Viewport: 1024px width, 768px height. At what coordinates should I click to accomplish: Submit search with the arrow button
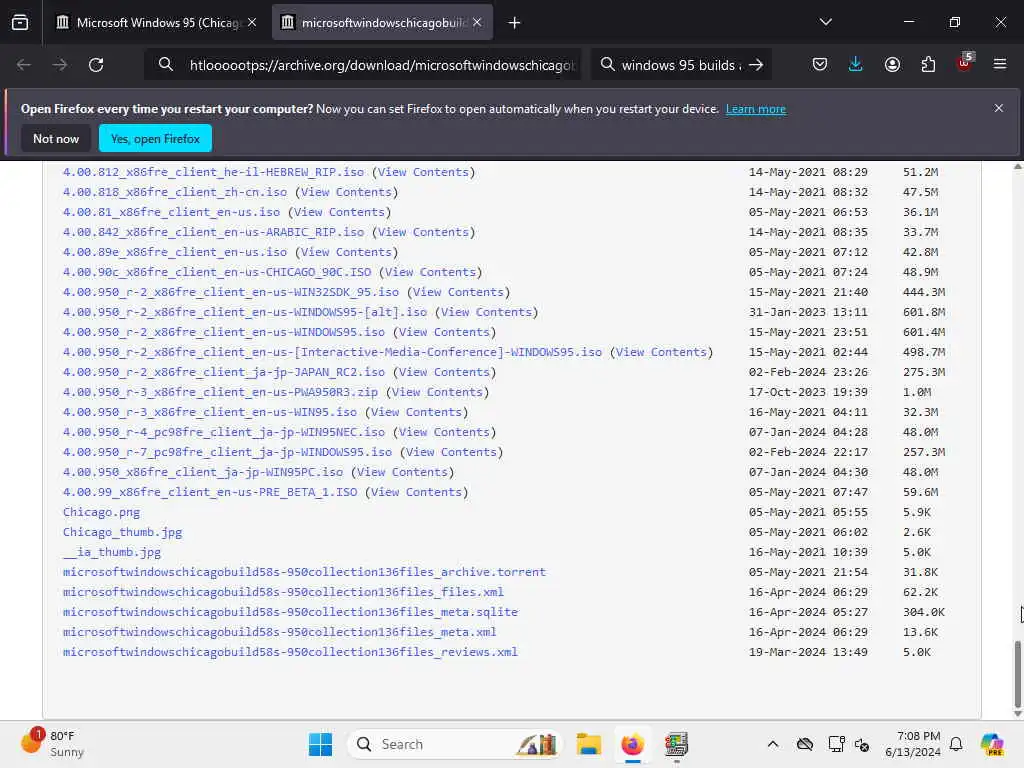point(756,65)
